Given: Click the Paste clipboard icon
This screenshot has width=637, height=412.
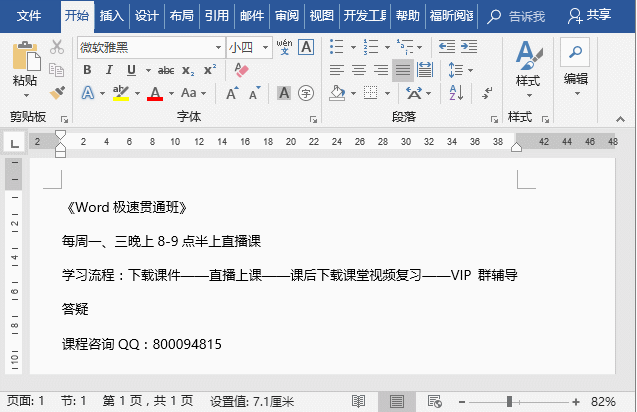Looking at the screenshot, I should pyautogui.click(x=26, y=56).
